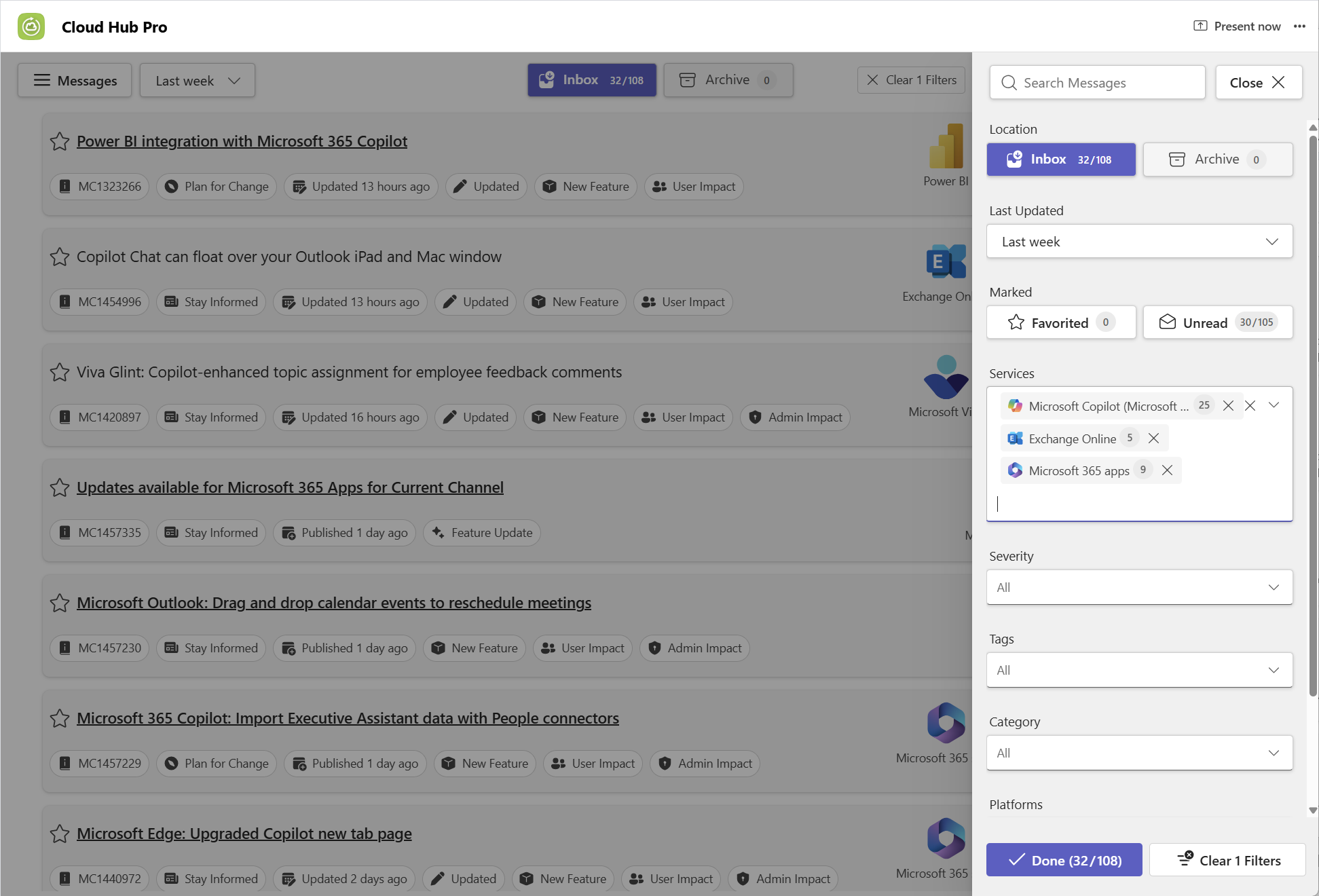The height and width of the screenshot is (896, 1319).
Task: Switch to the Inbox tab in main toolbar
Action: tap(592, 80)
